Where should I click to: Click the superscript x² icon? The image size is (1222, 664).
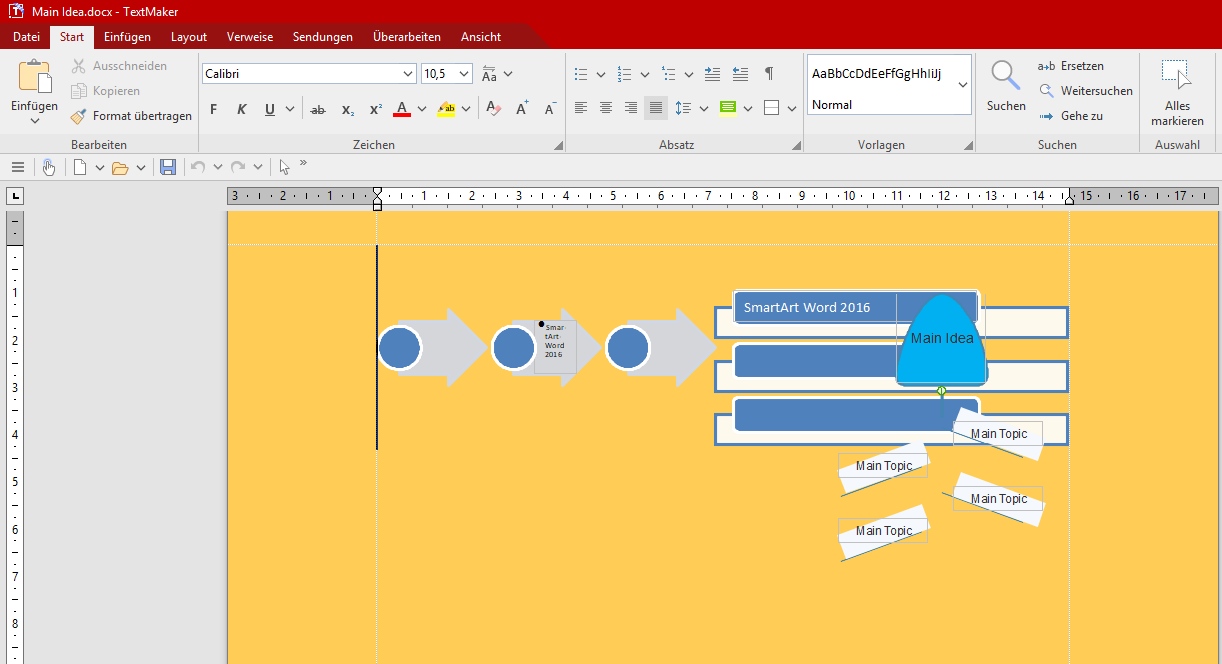pyautogui.click(x=376, y=109)
